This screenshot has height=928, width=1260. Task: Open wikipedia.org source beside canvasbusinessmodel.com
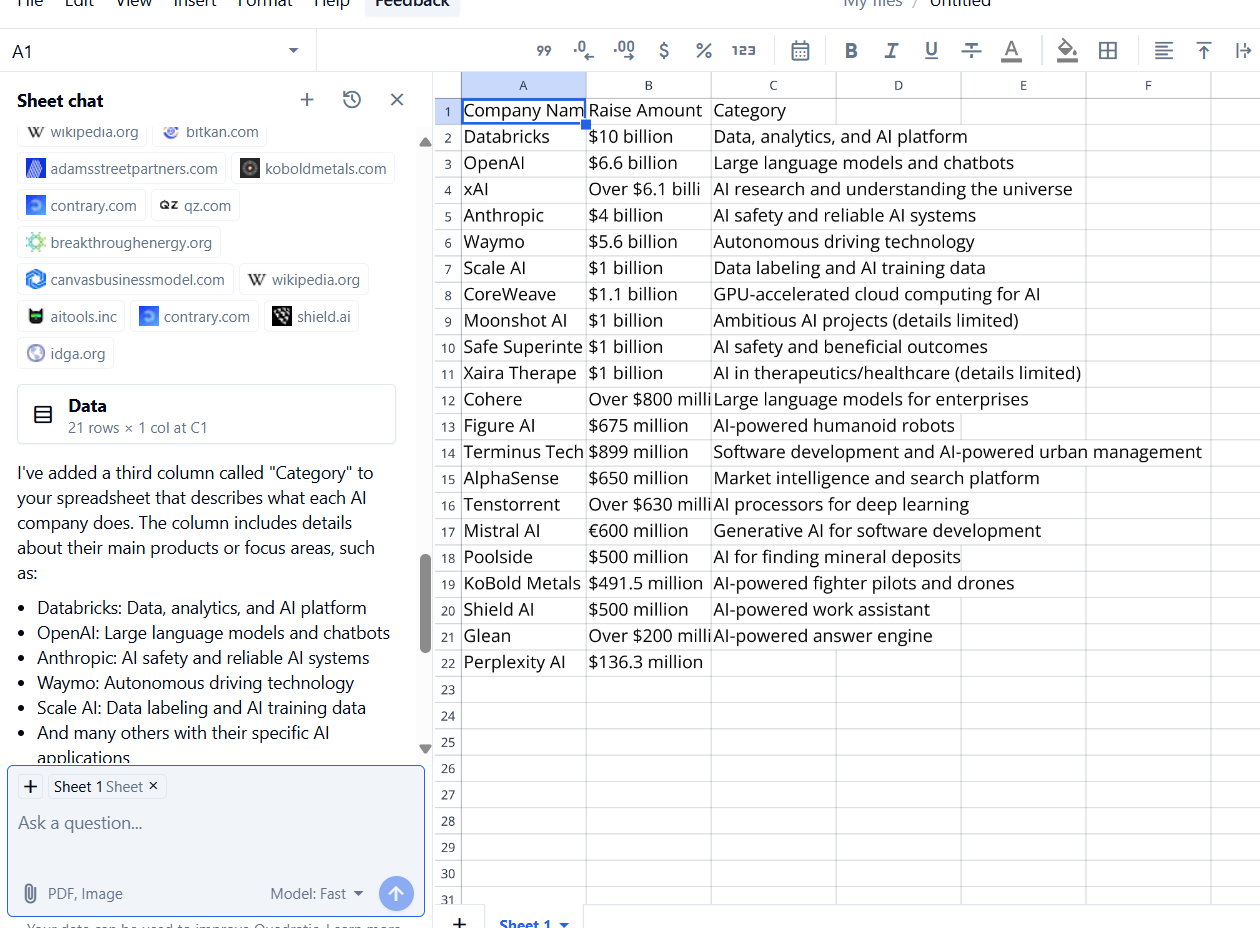[304, 279]
